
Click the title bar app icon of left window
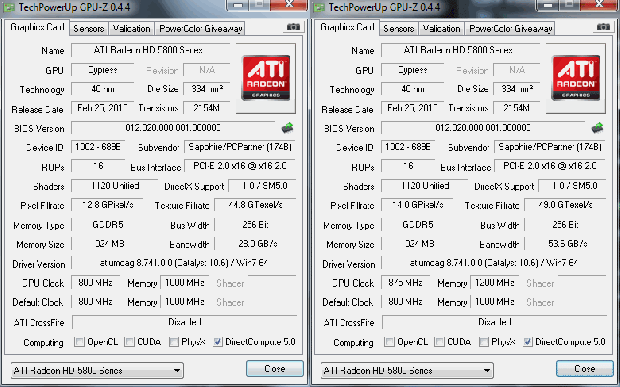[9, 7]
